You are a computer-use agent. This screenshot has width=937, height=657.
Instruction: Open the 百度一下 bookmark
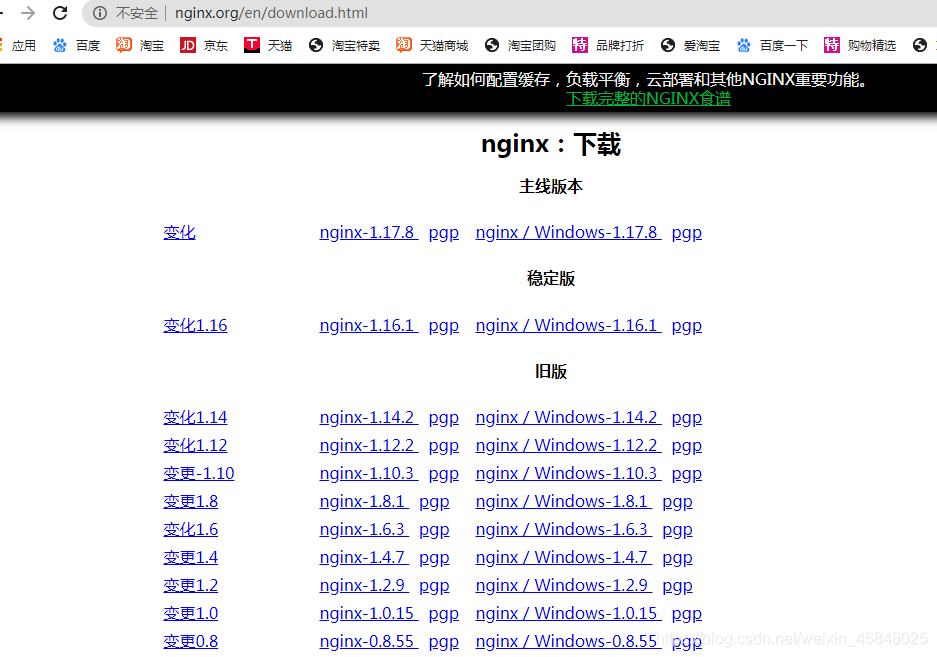[x=772, y=45]
